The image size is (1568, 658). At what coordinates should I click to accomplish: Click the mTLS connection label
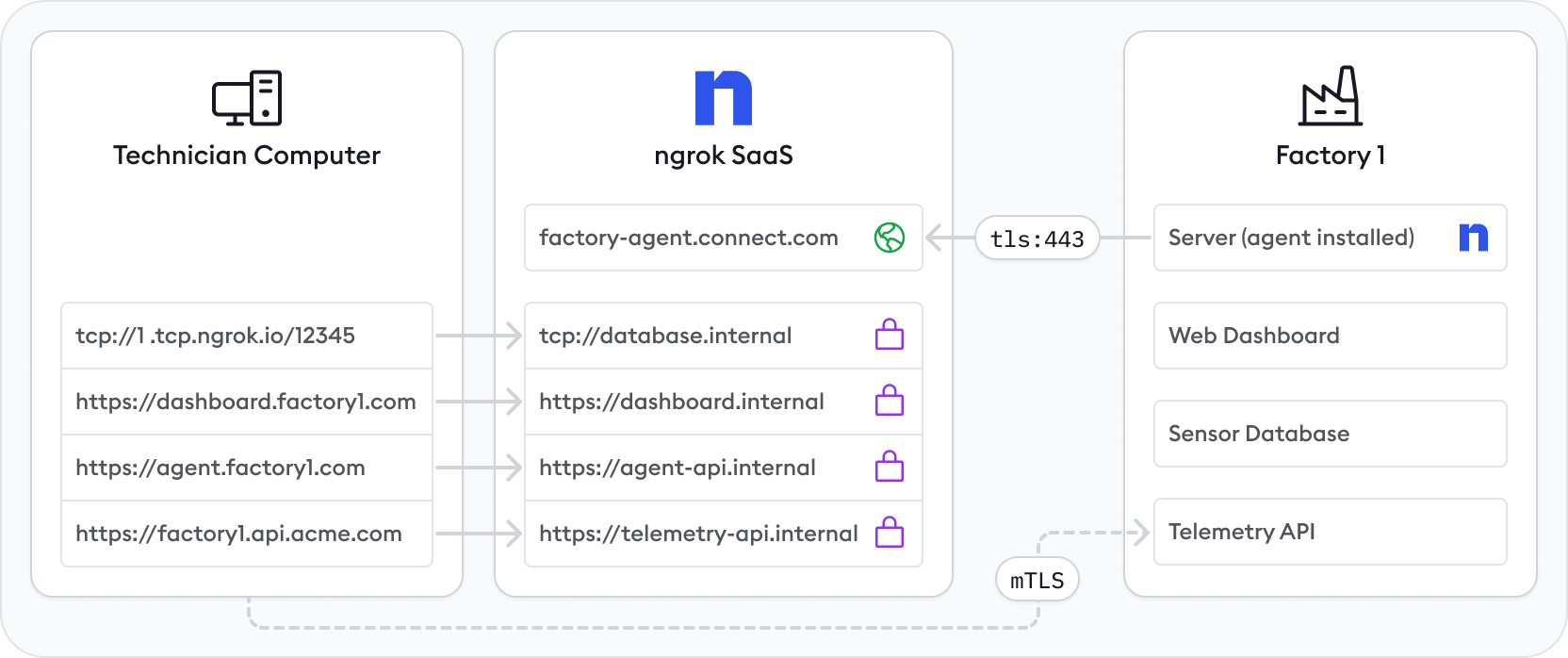click(1037, 581)
